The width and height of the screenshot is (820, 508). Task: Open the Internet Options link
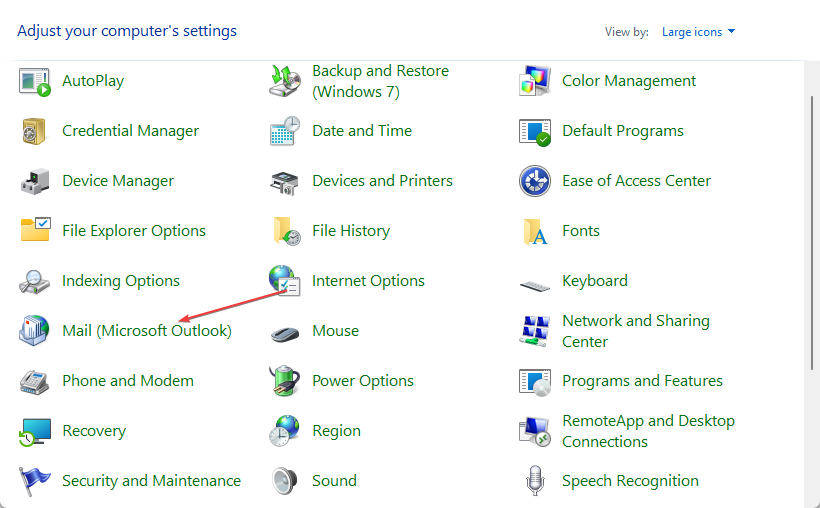point(368,281)
